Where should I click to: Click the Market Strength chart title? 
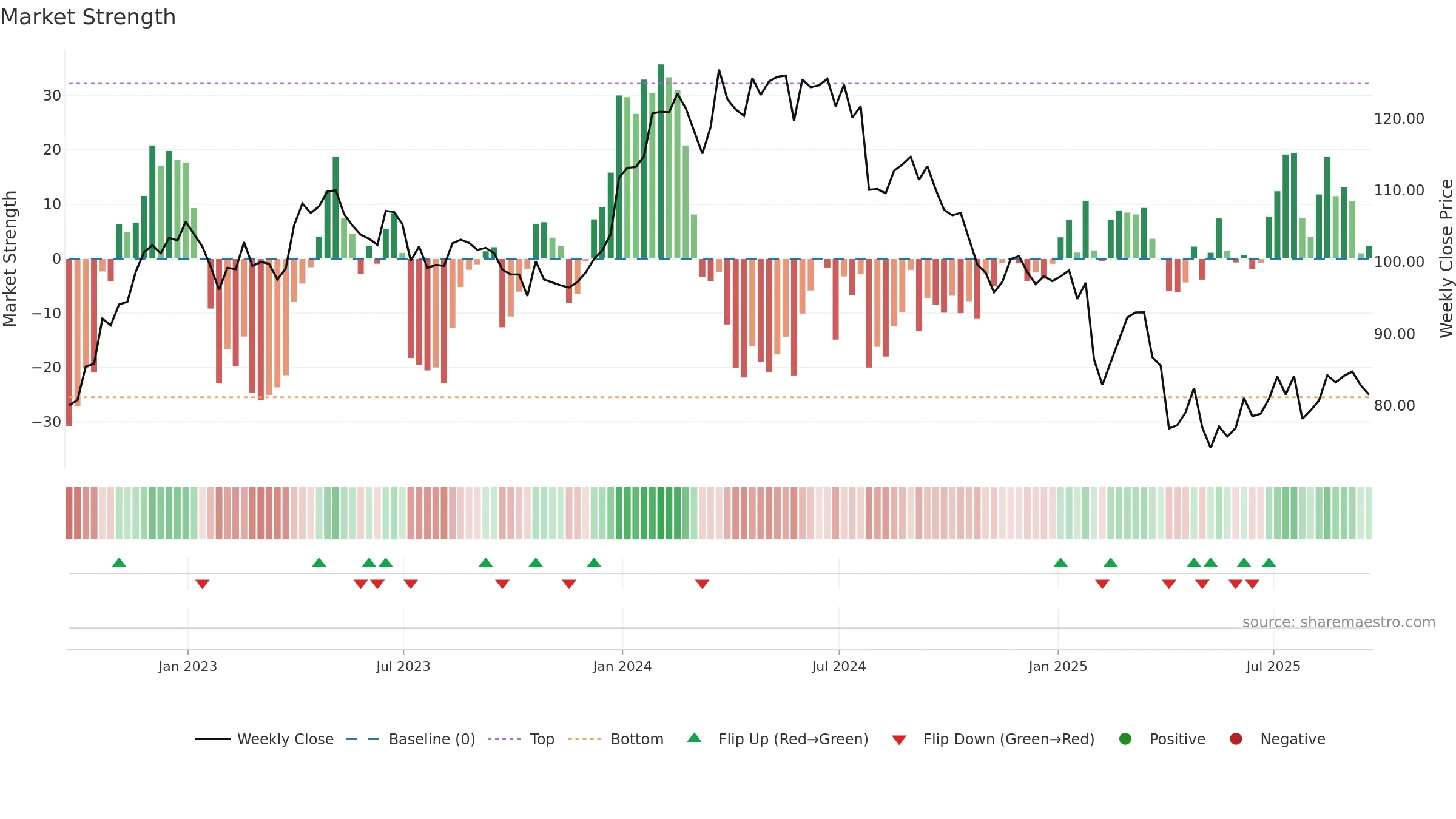click(x=88, y=17)
